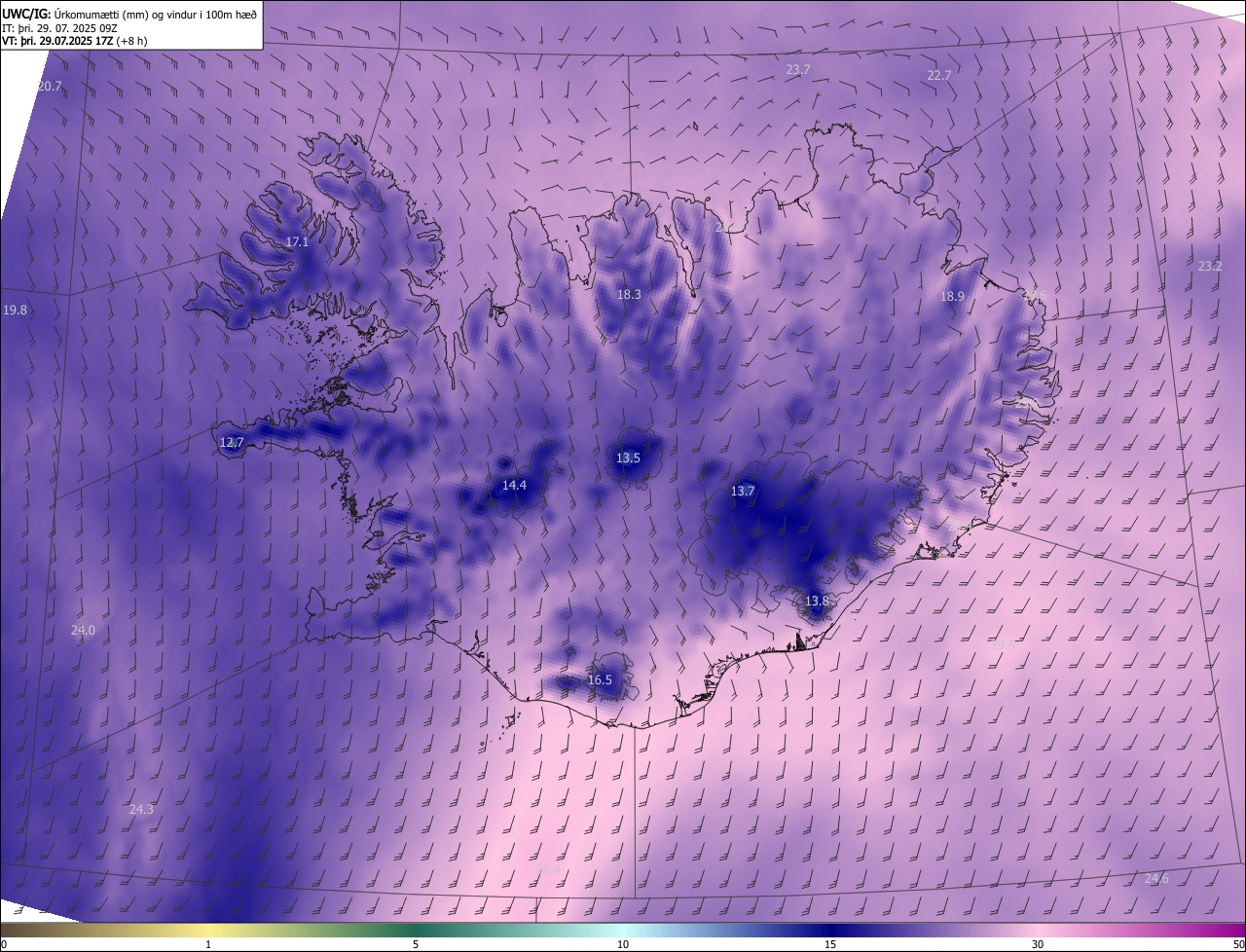Screen dimensions: 1246x952
Task: Click the 12.7 value label
Action: click(x=232, y=443)
